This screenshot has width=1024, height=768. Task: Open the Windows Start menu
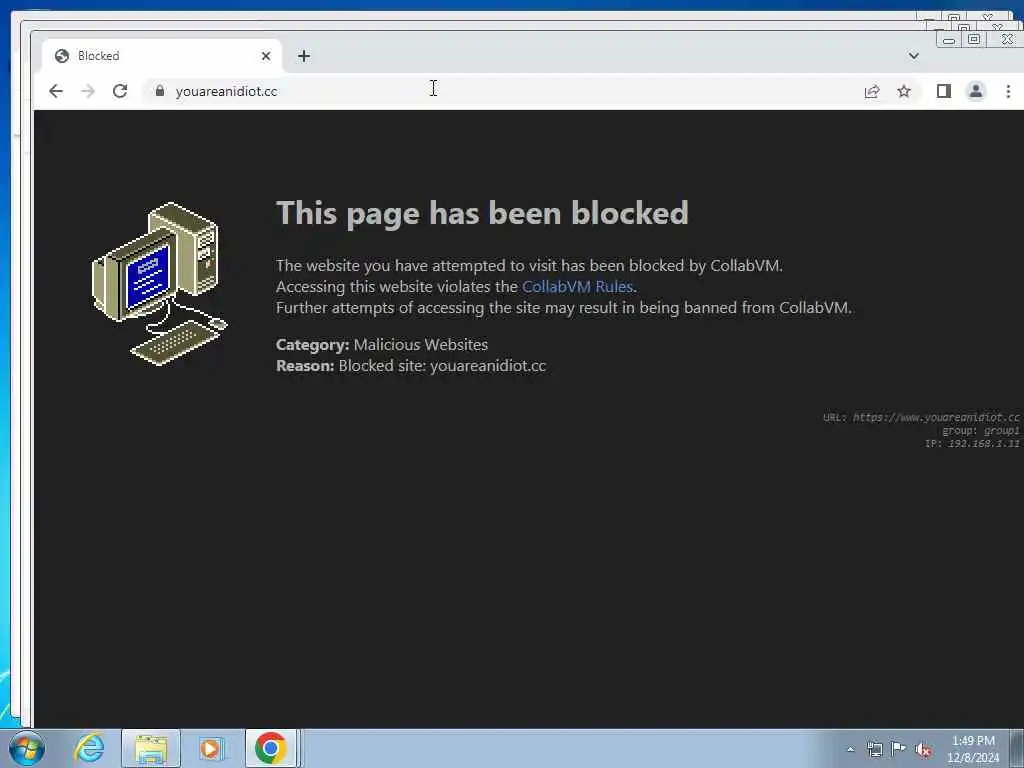26,748
